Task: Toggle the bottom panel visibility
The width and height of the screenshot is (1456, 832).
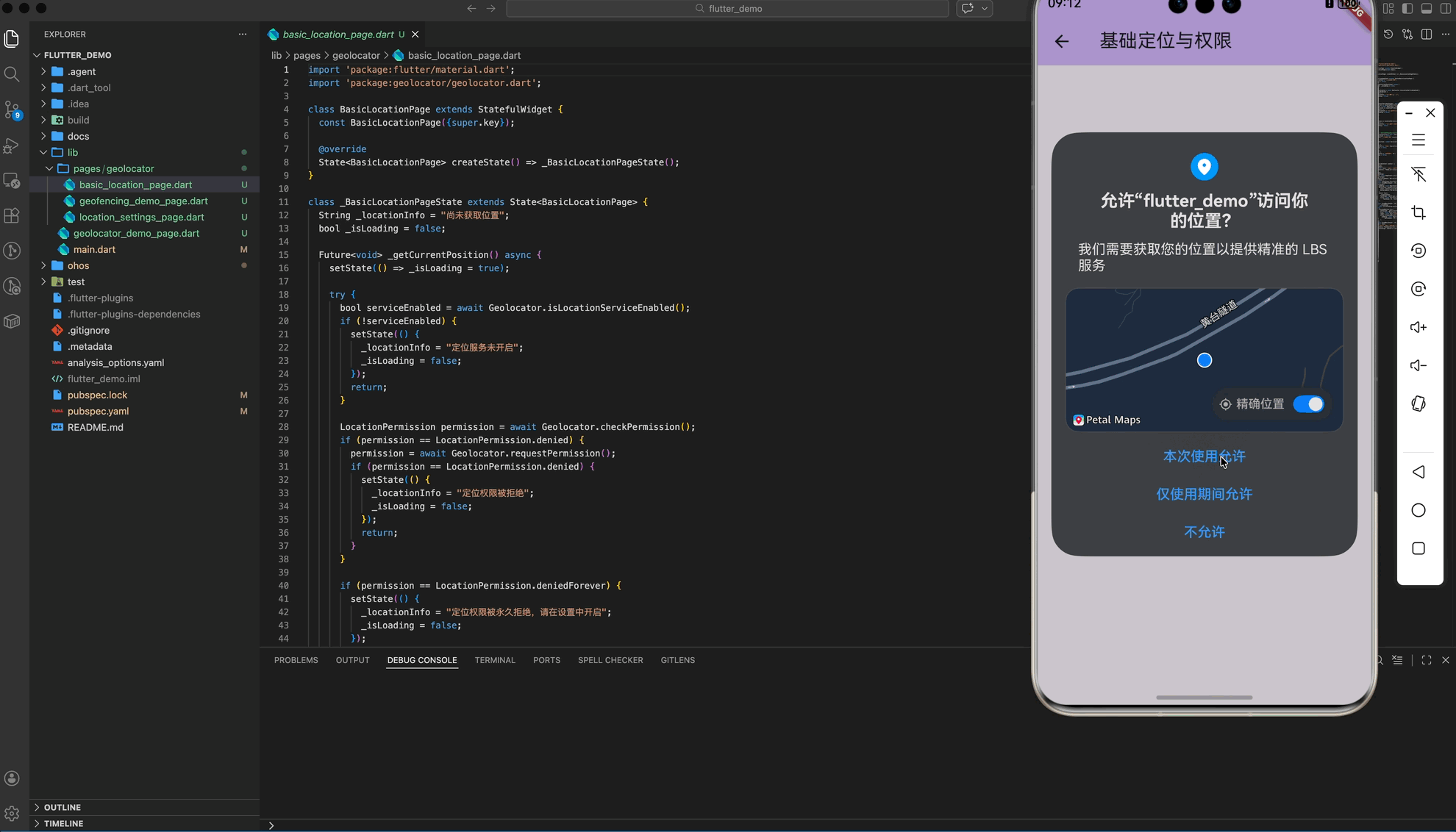Action: point(1427,8)
